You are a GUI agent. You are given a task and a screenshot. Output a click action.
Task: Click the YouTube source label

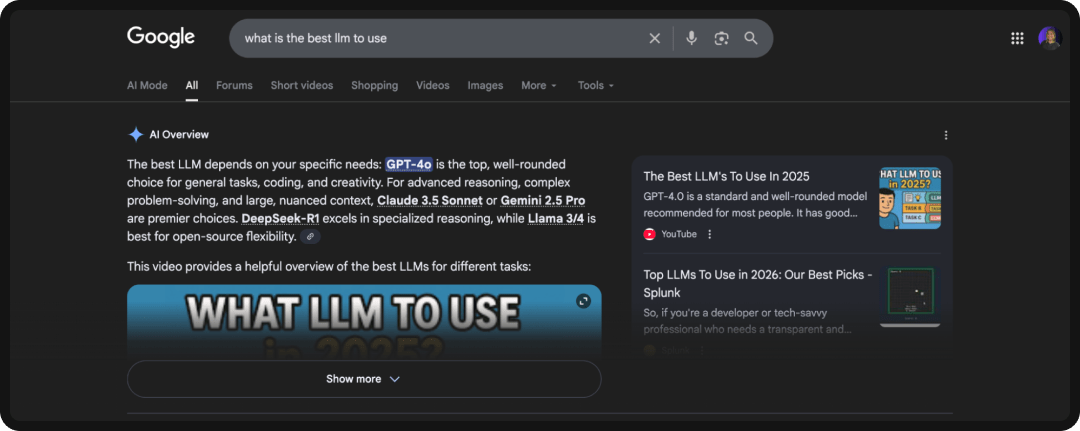pyautogui.click(x=679, y=234)
